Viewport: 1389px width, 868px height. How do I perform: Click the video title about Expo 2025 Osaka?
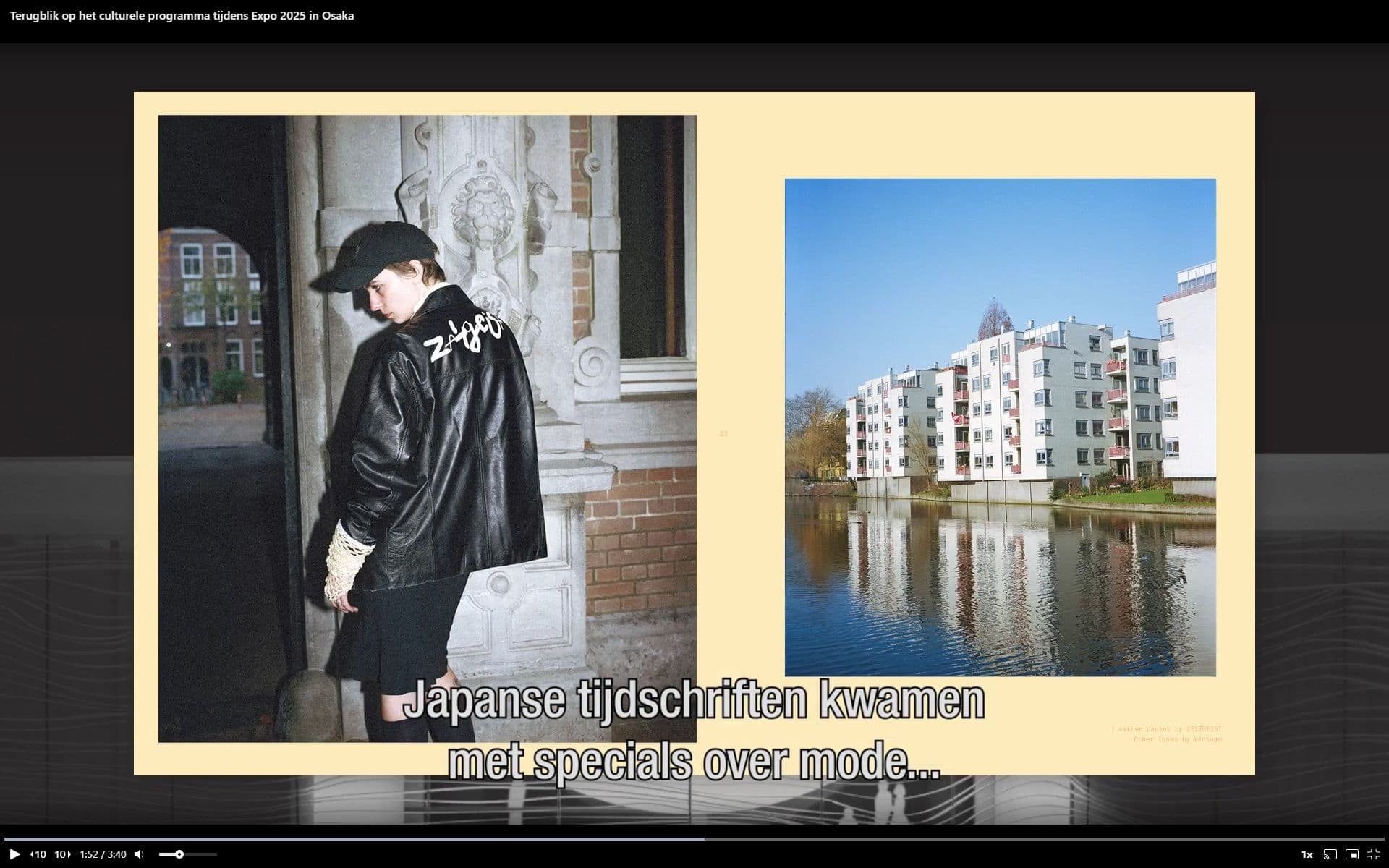pos(182,15)
